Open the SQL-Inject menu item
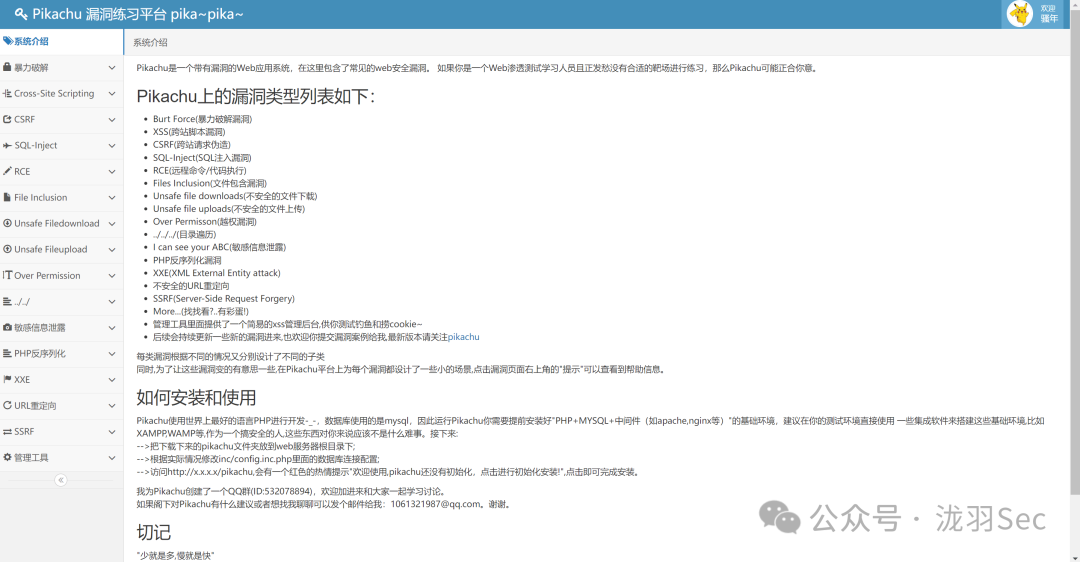The height and width of the screenshot is (562, 1080). pos(61,145)
